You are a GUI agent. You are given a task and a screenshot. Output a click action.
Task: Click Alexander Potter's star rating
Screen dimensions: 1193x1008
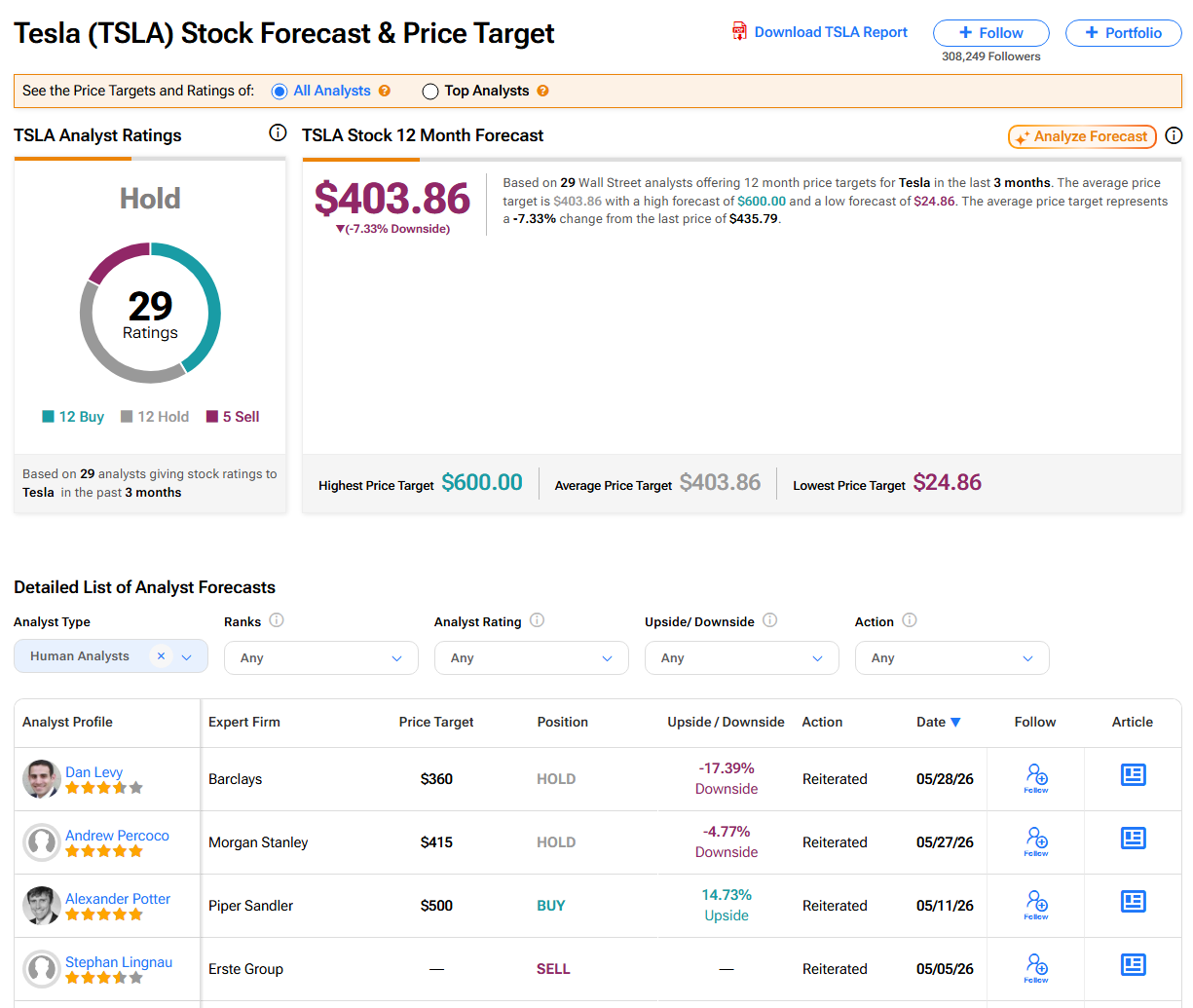coord(104,915)
